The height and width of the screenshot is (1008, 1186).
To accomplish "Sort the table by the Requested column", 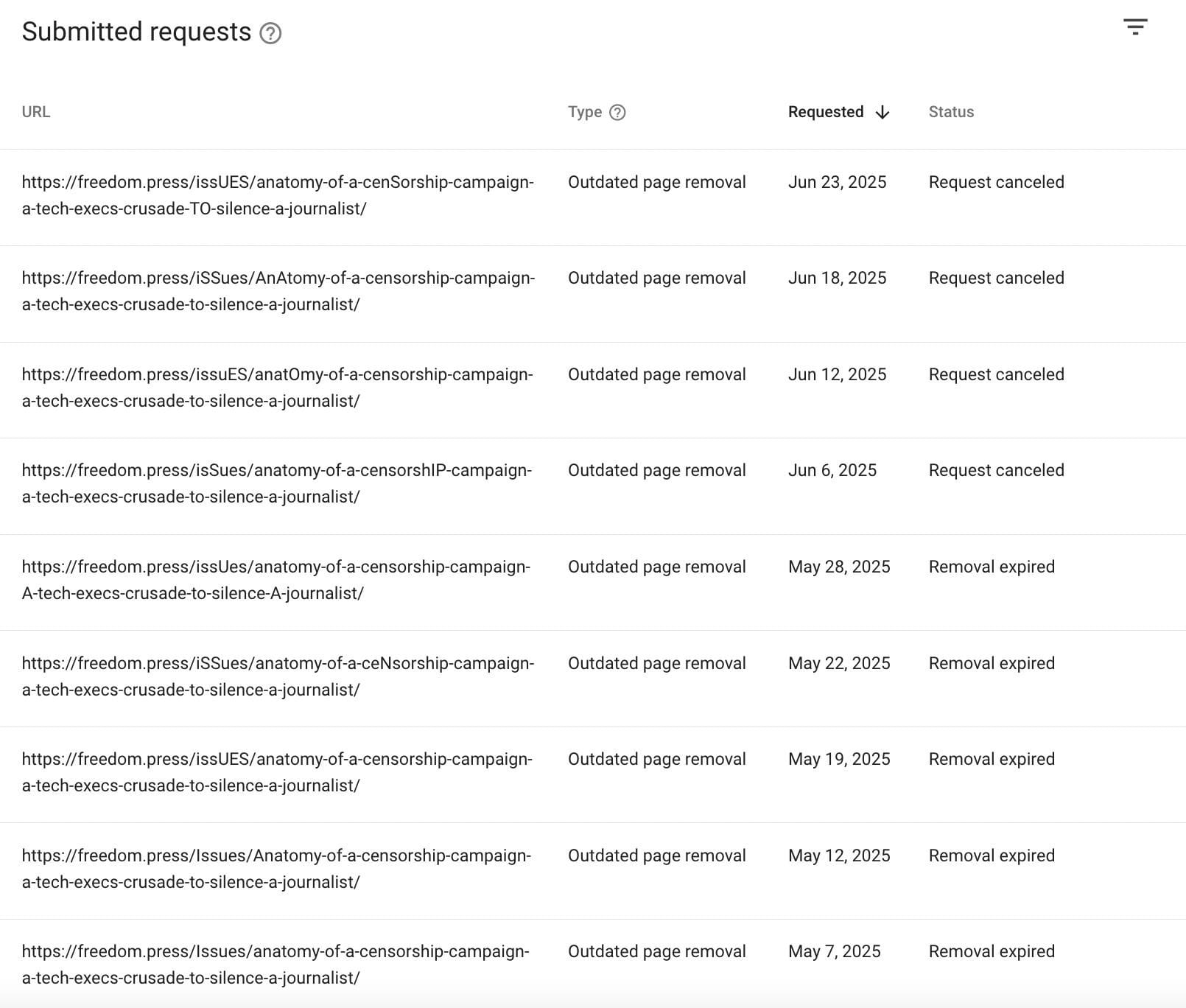I will [x=825, y=112].
